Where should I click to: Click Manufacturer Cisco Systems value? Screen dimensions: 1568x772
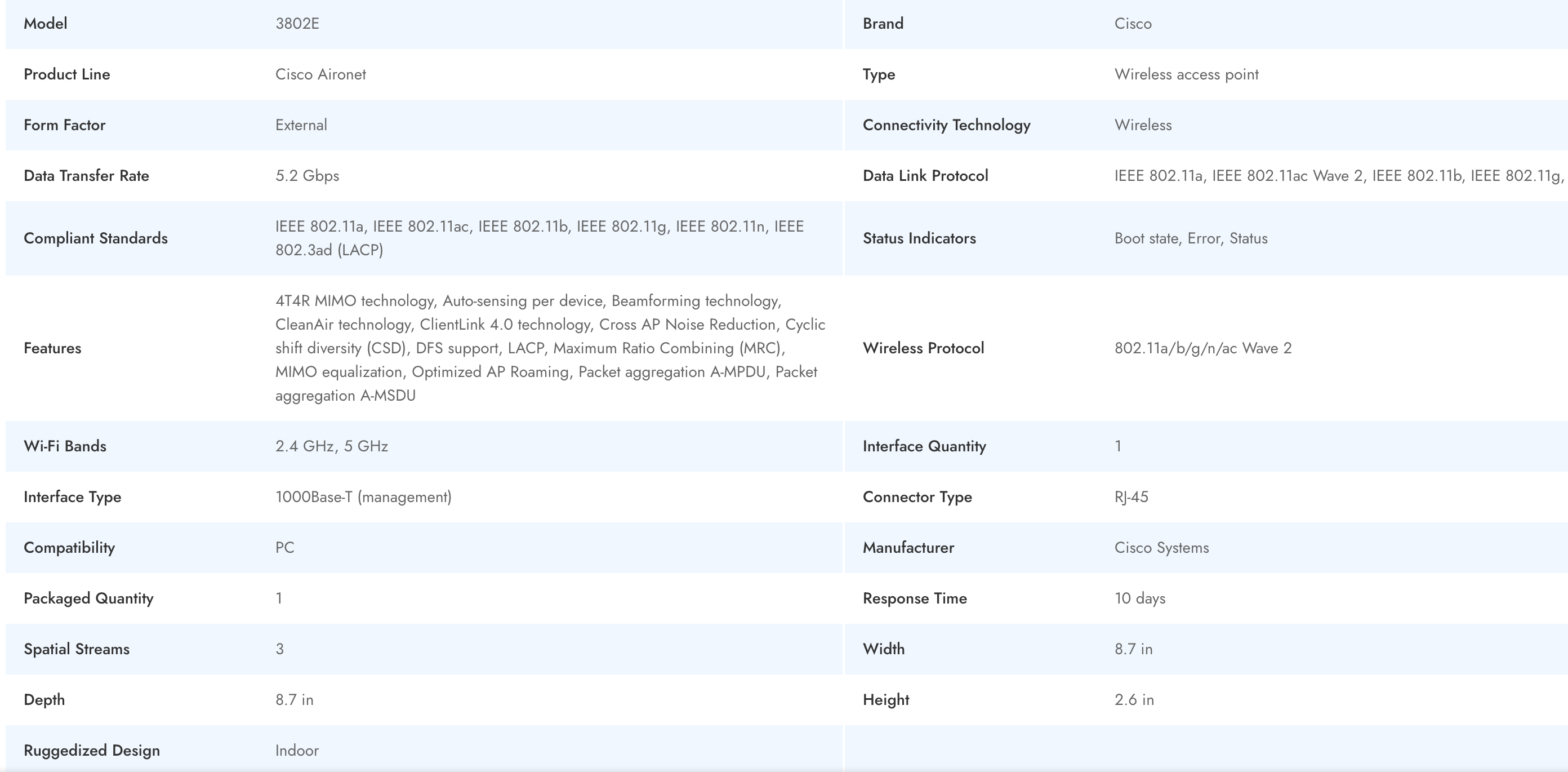(x=1161, y=547)
